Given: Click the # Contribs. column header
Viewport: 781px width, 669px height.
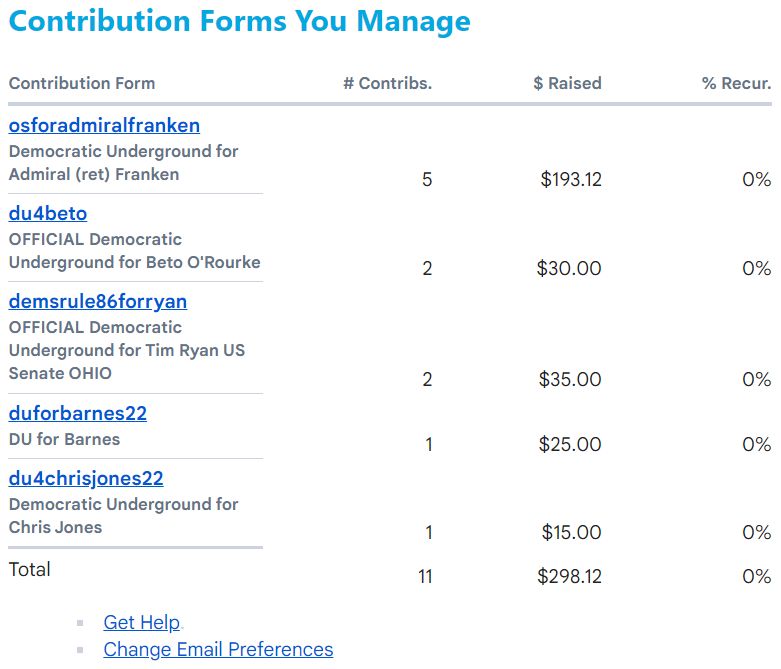Looking at the screenshot, I should pyautogui.click(x=387, y=83).
